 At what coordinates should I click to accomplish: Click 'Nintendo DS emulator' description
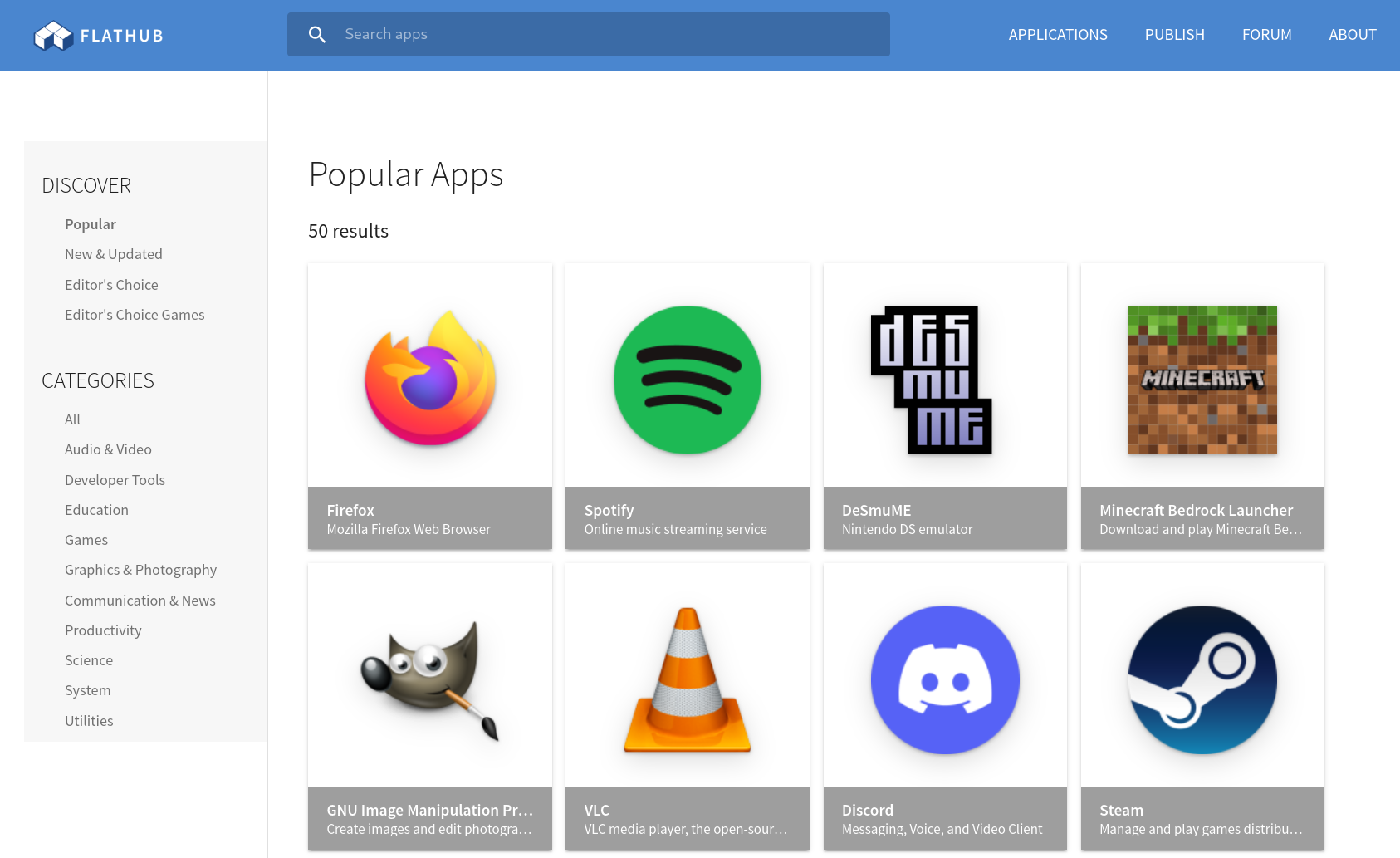pos(907,529)
